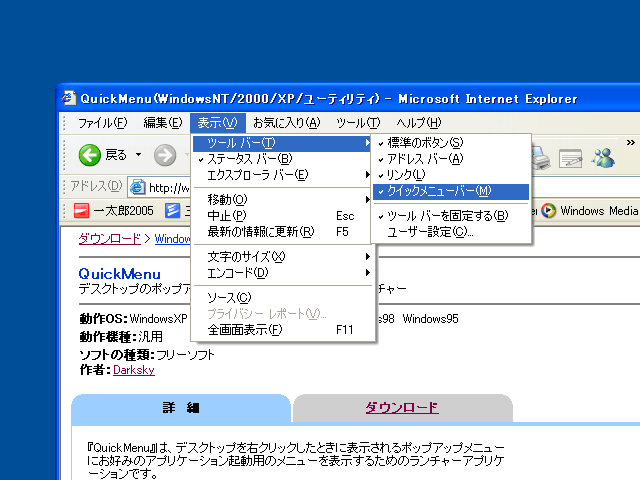Screen dimensions: 640x480
Task: Click the Print toolbar icon
Action: 541,158
